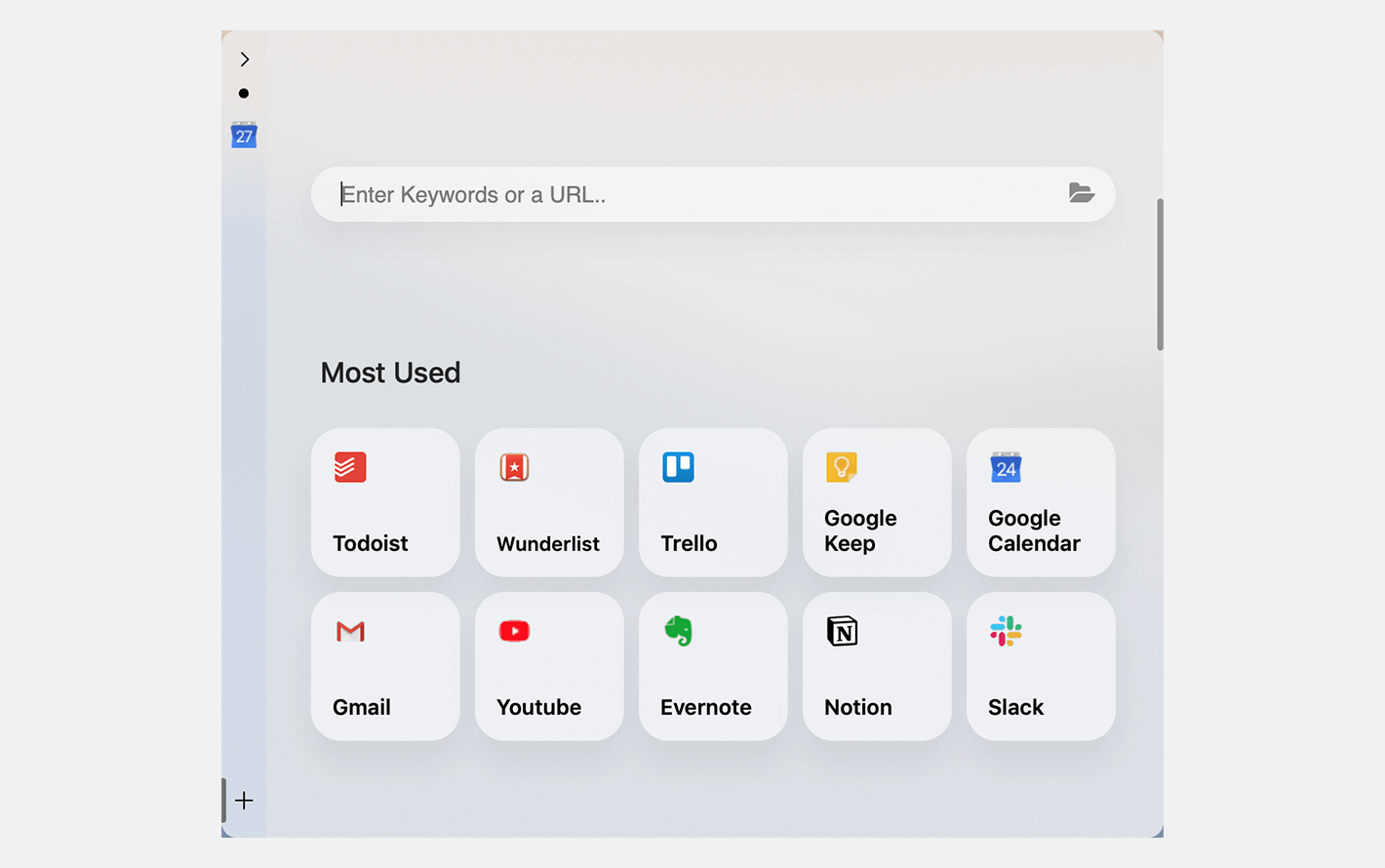Select the Slack label text

click(x=1015, y=707)
